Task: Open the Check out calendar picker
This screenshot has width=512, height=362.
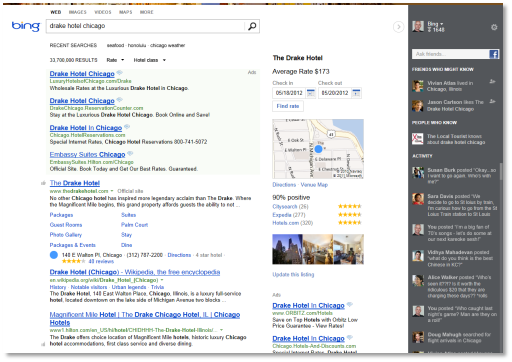Action: click(356, 93)
